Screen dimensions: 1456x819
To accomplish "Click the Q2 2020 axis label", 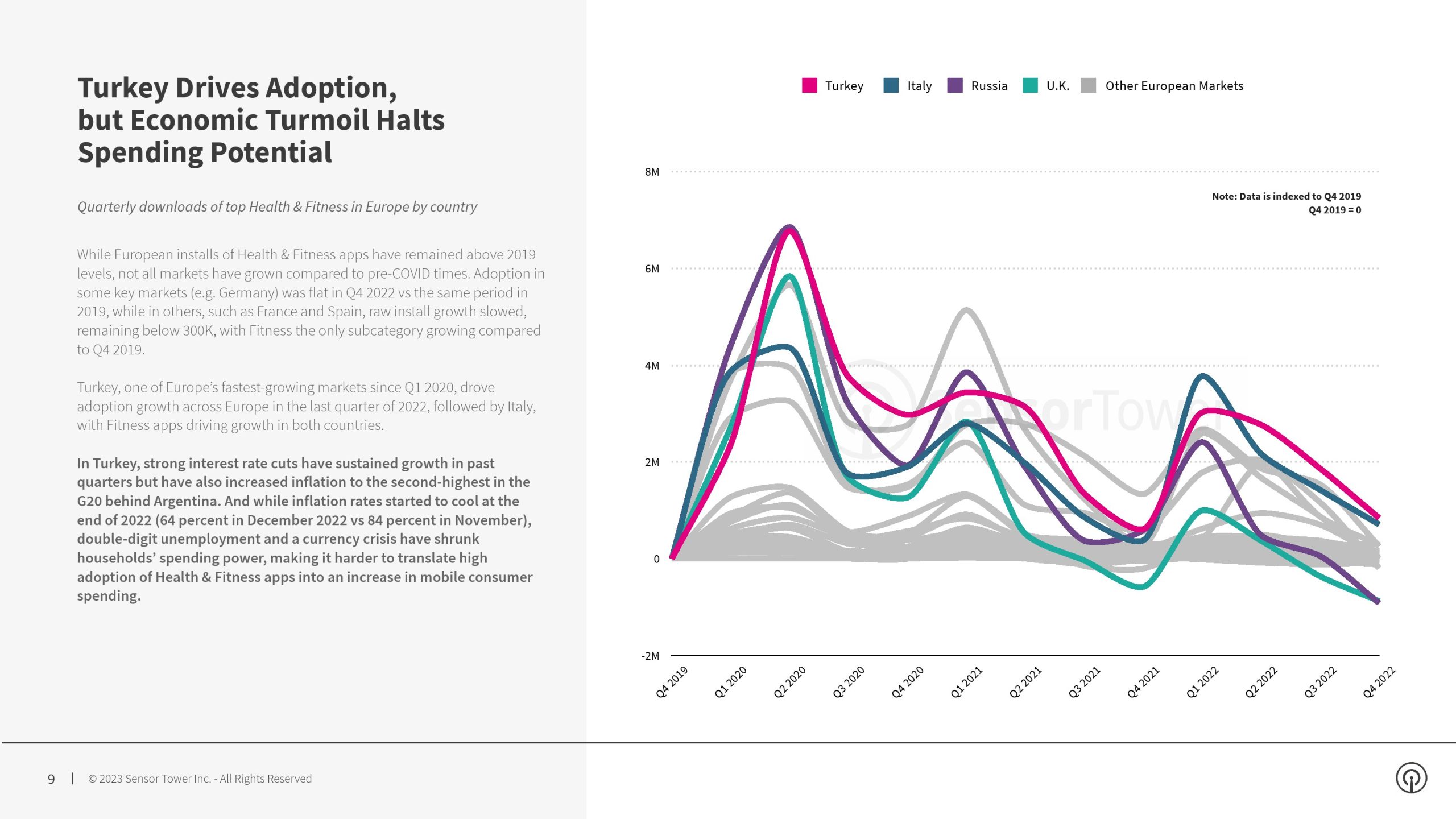I will 790,681.
